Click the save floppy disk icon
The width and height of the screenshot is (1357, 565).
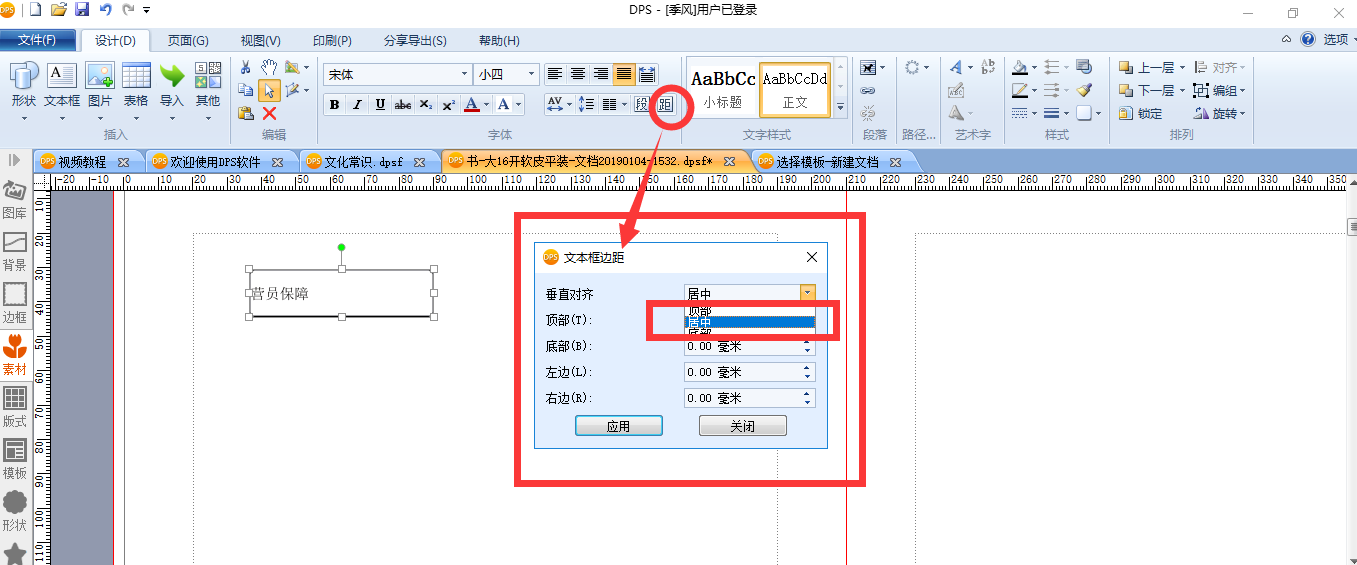point(82,10)
